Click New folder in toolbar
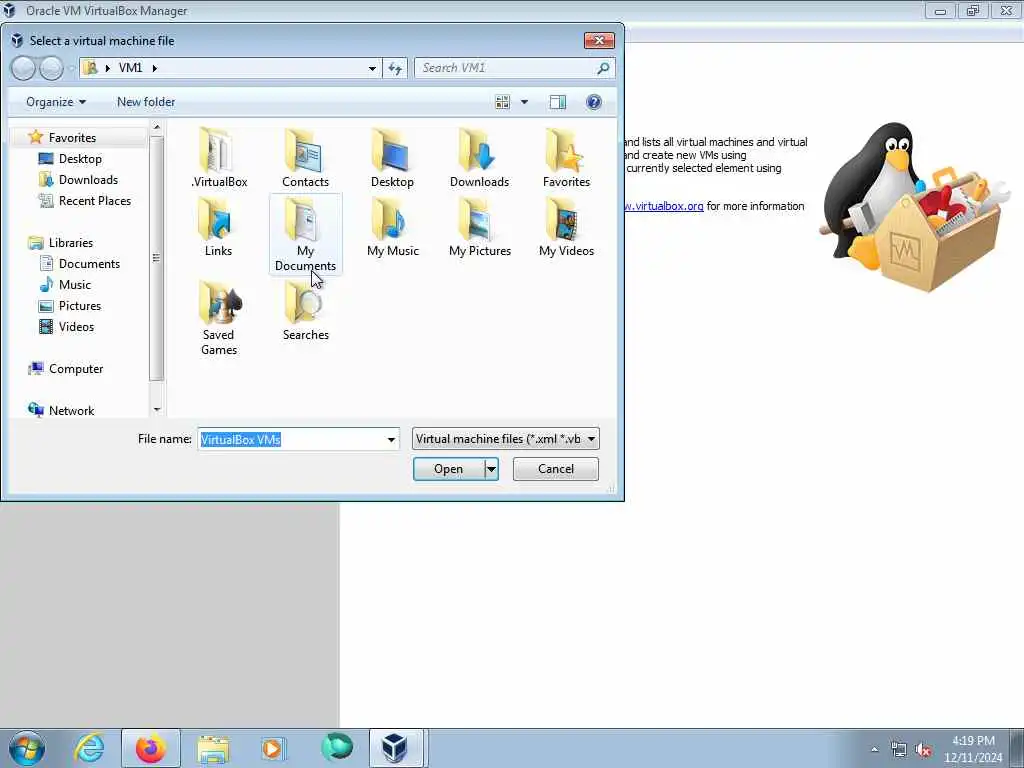This screenshot has height=768, width=1024. pyautogui.click(x=146, y=102)
